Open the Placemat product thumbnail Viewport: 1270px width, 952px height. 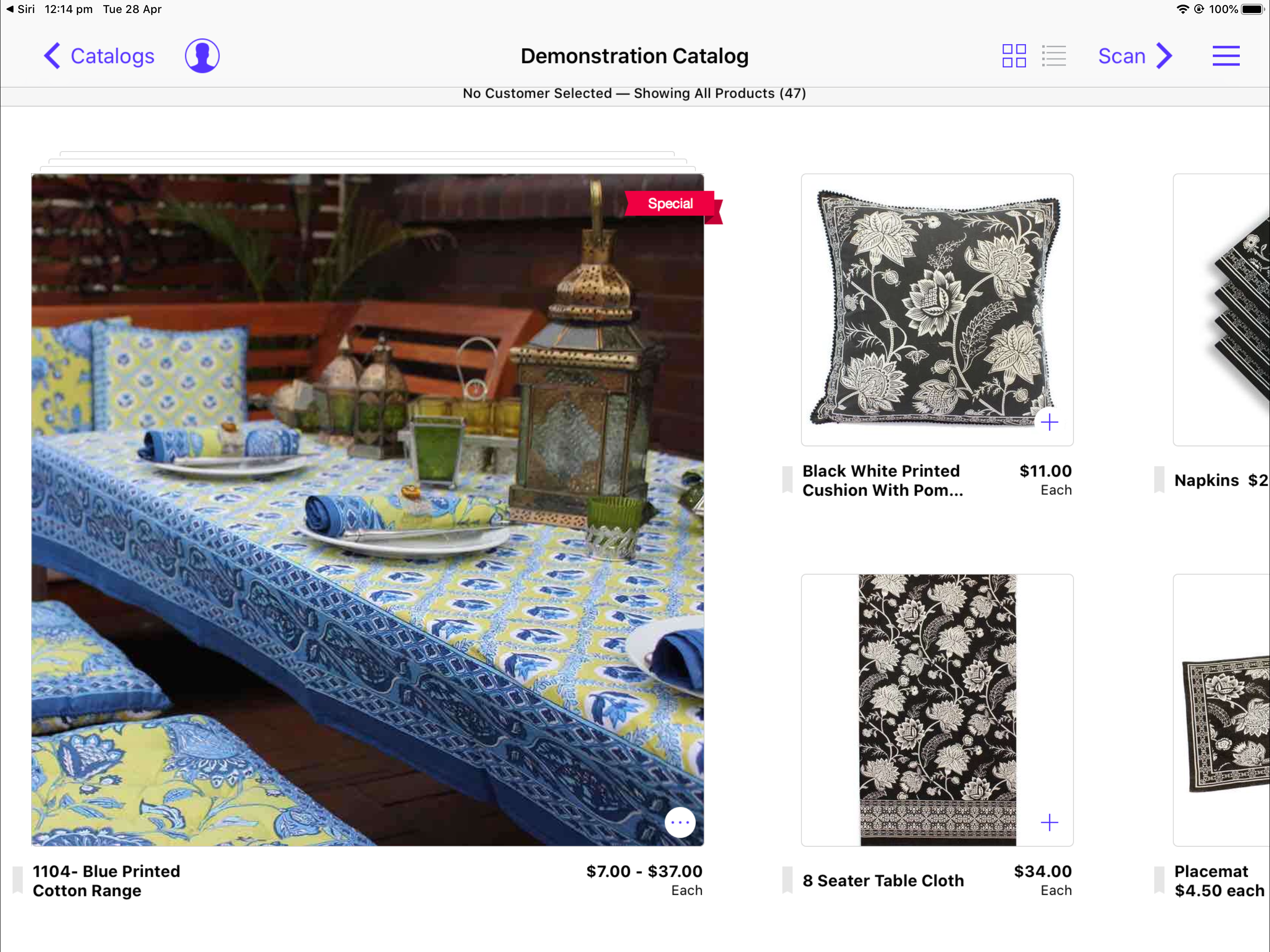click(x=1221, y=710)
